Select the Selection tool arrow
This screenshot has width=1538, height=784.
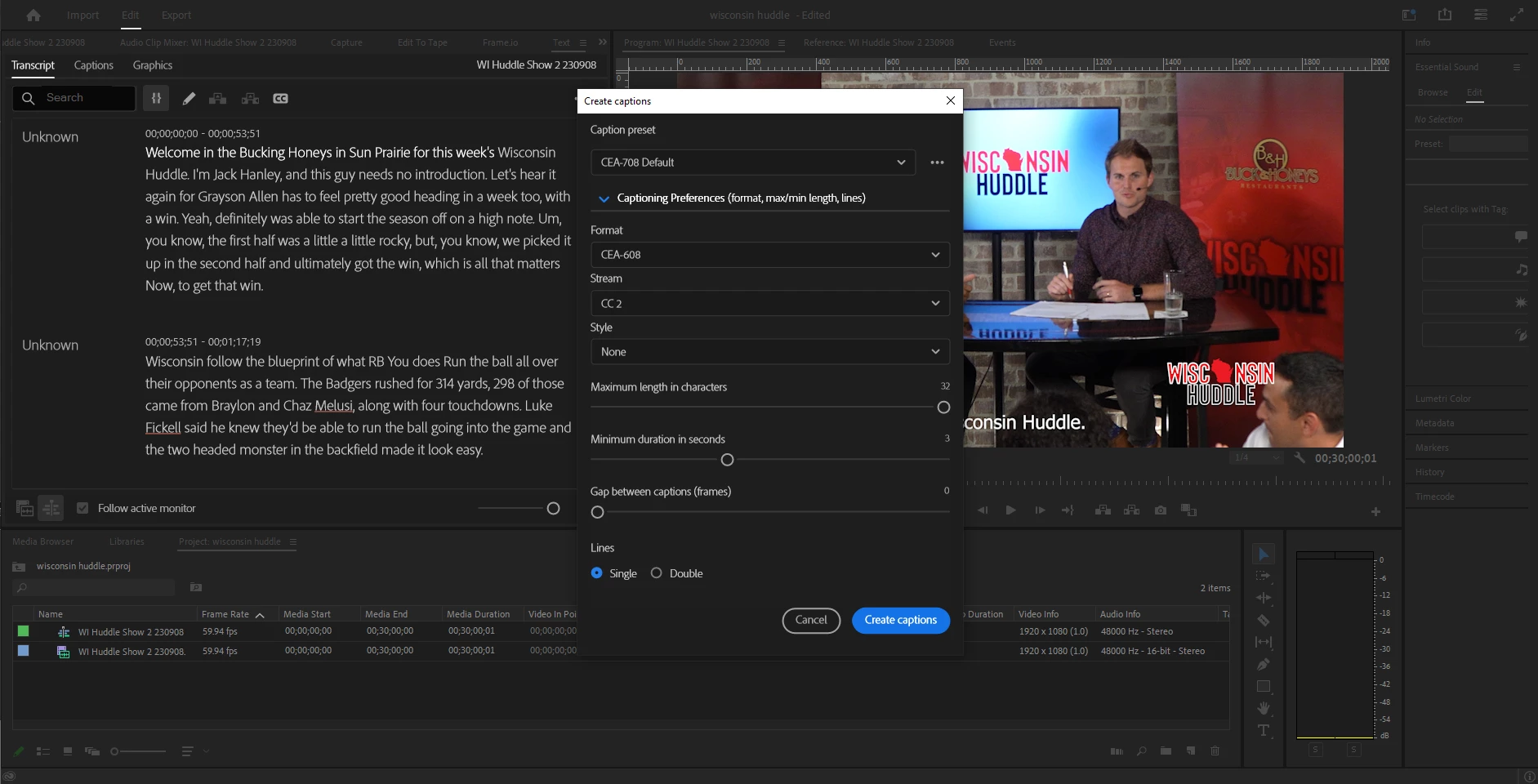[1263, 555]
